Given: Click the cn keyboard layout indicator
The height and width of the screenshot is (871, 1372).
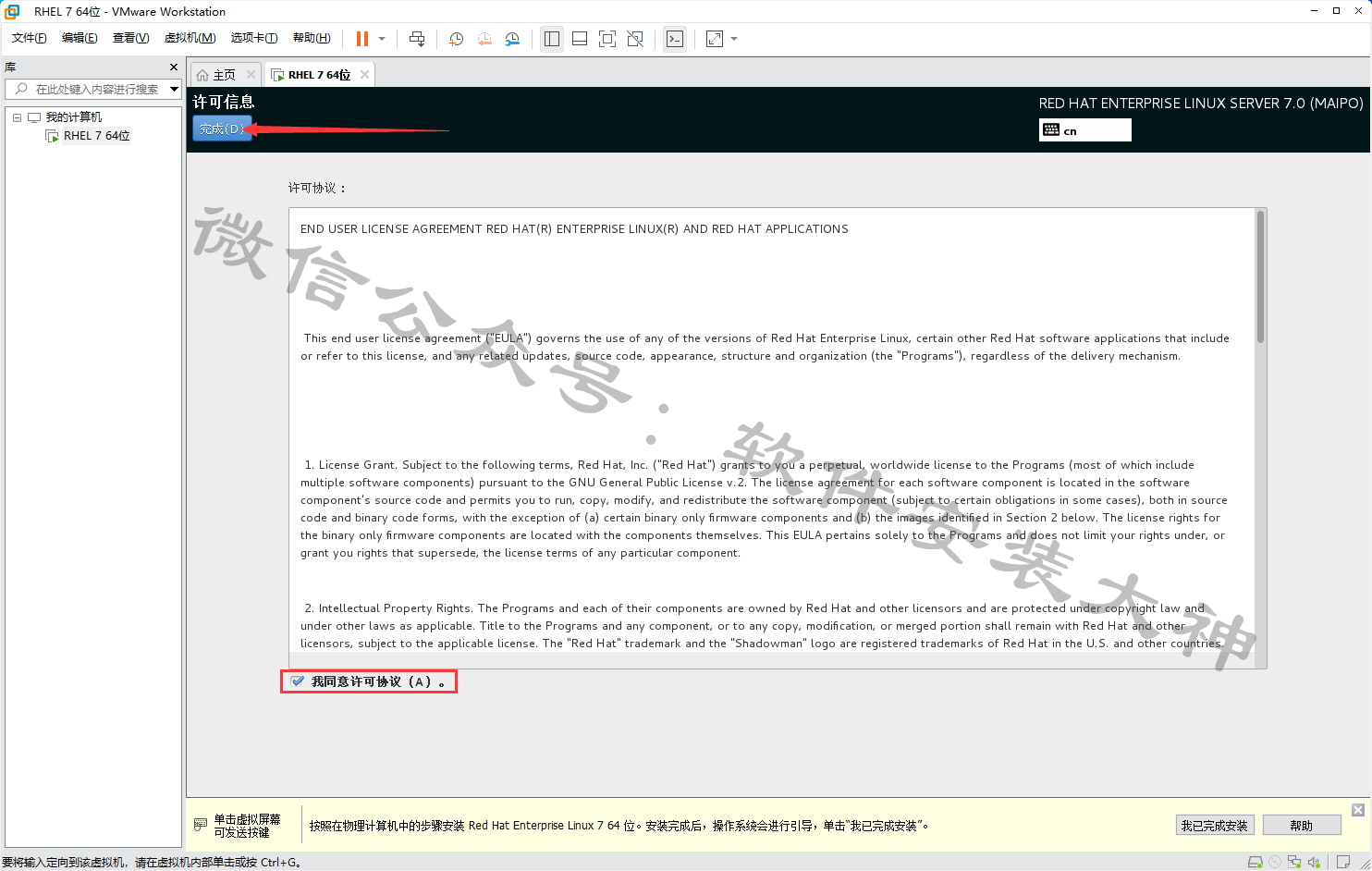Looking at the screenshot, I should pyautogui.click(x=1084, y=130).
